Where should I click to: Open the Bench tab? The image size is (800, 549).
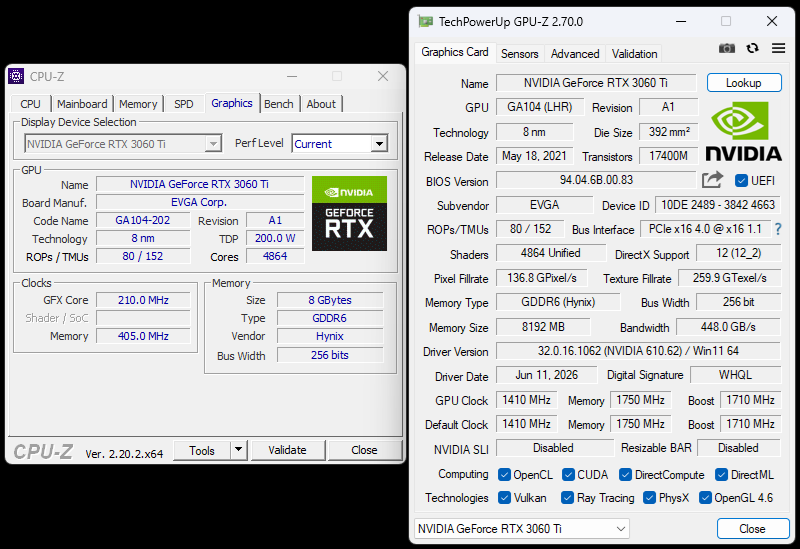point(279,104)
